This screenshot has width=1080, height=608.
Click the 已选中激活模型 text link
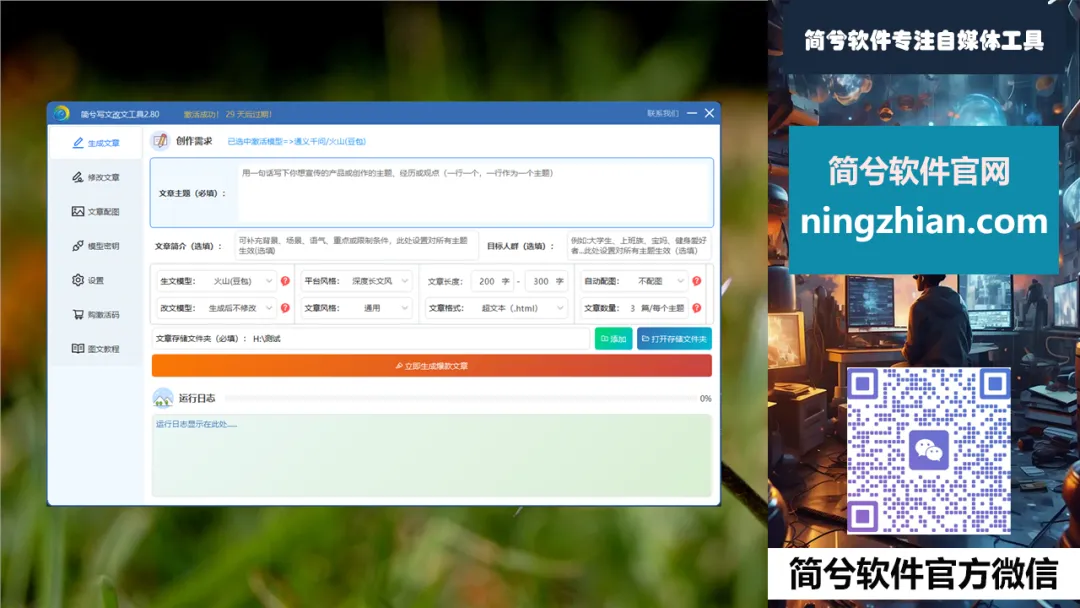tap(297, 141)
